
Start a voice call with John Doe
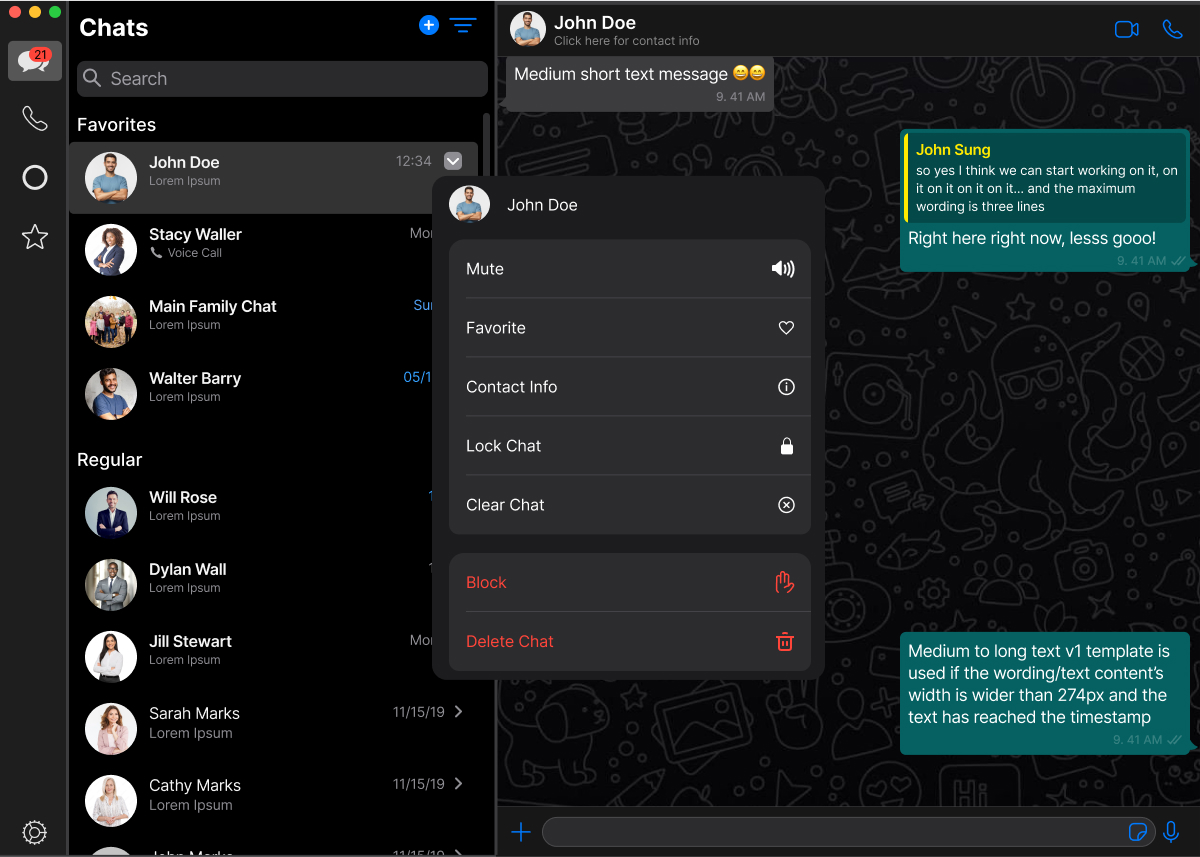point(1172,29)
